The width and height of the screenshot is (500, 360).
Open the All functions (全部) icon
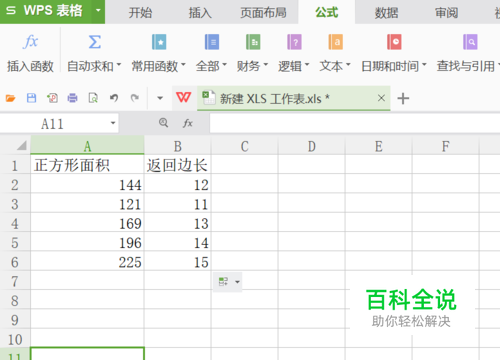(x=212, y=42)
